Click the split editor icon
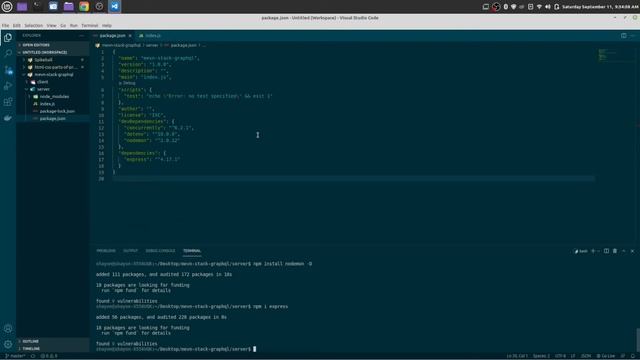The image size is (640, 360). pos(624,36)
